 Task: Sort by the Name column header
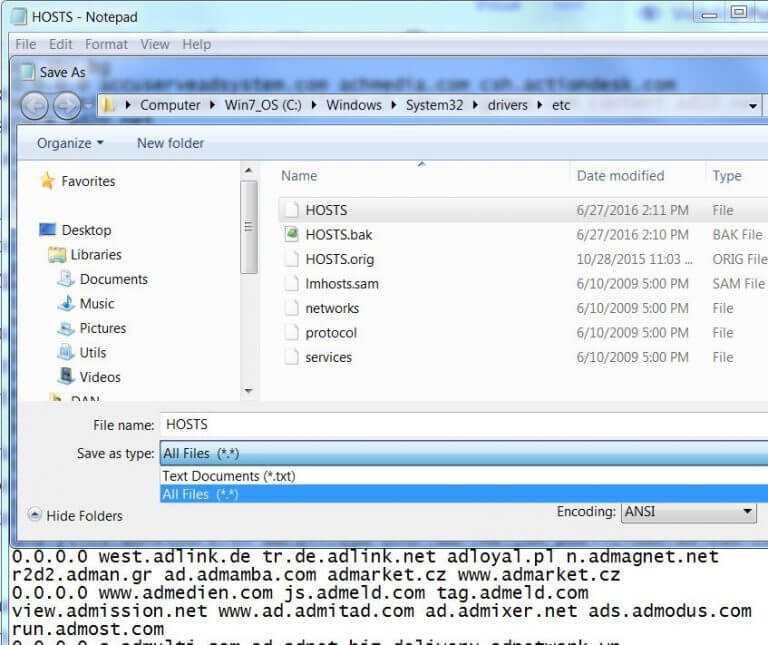click(x=299, y=176)
